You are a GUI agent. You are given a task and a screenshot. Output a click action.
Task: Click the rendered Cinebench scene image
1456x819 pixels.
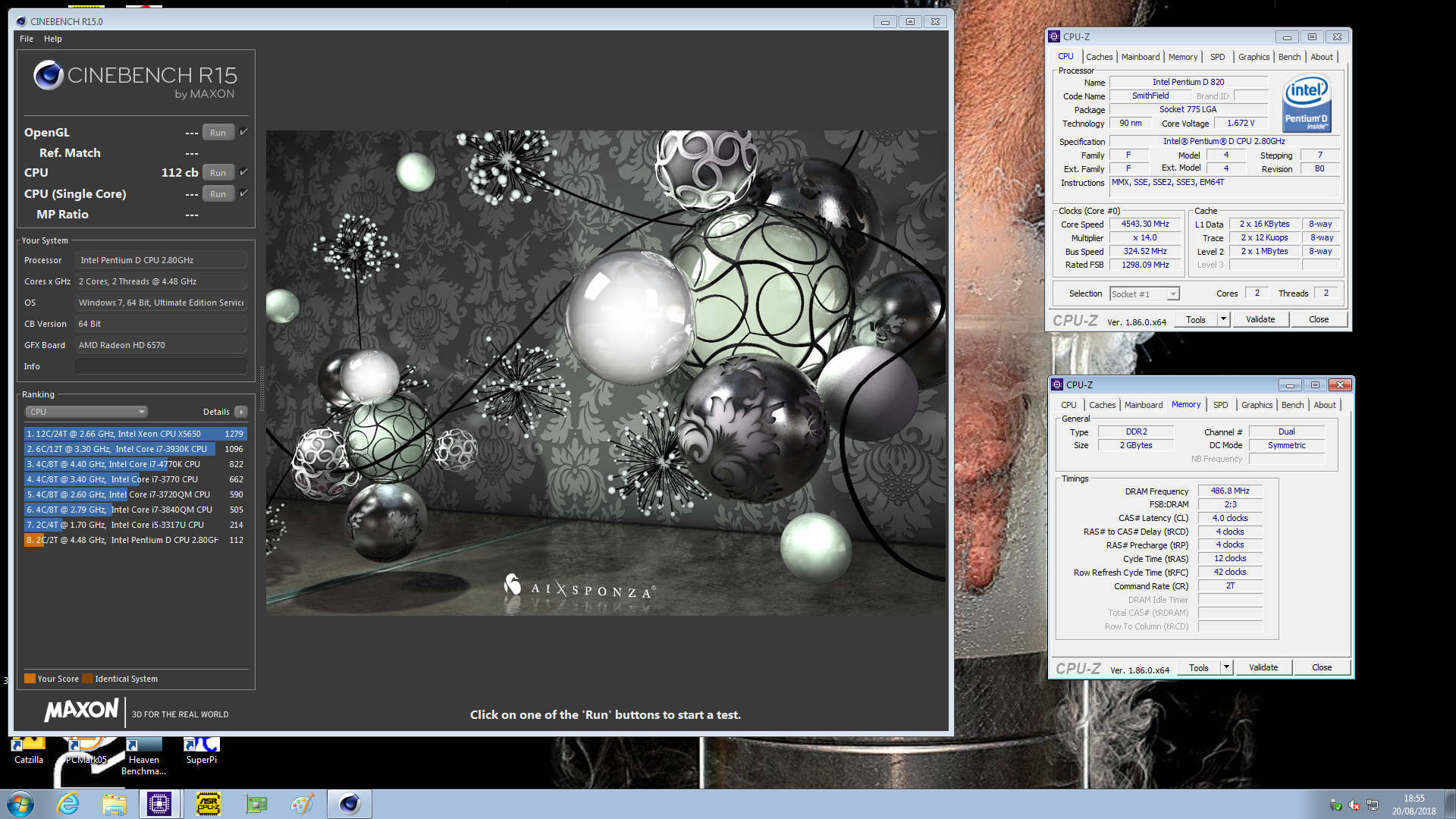[x=606, y=372]
